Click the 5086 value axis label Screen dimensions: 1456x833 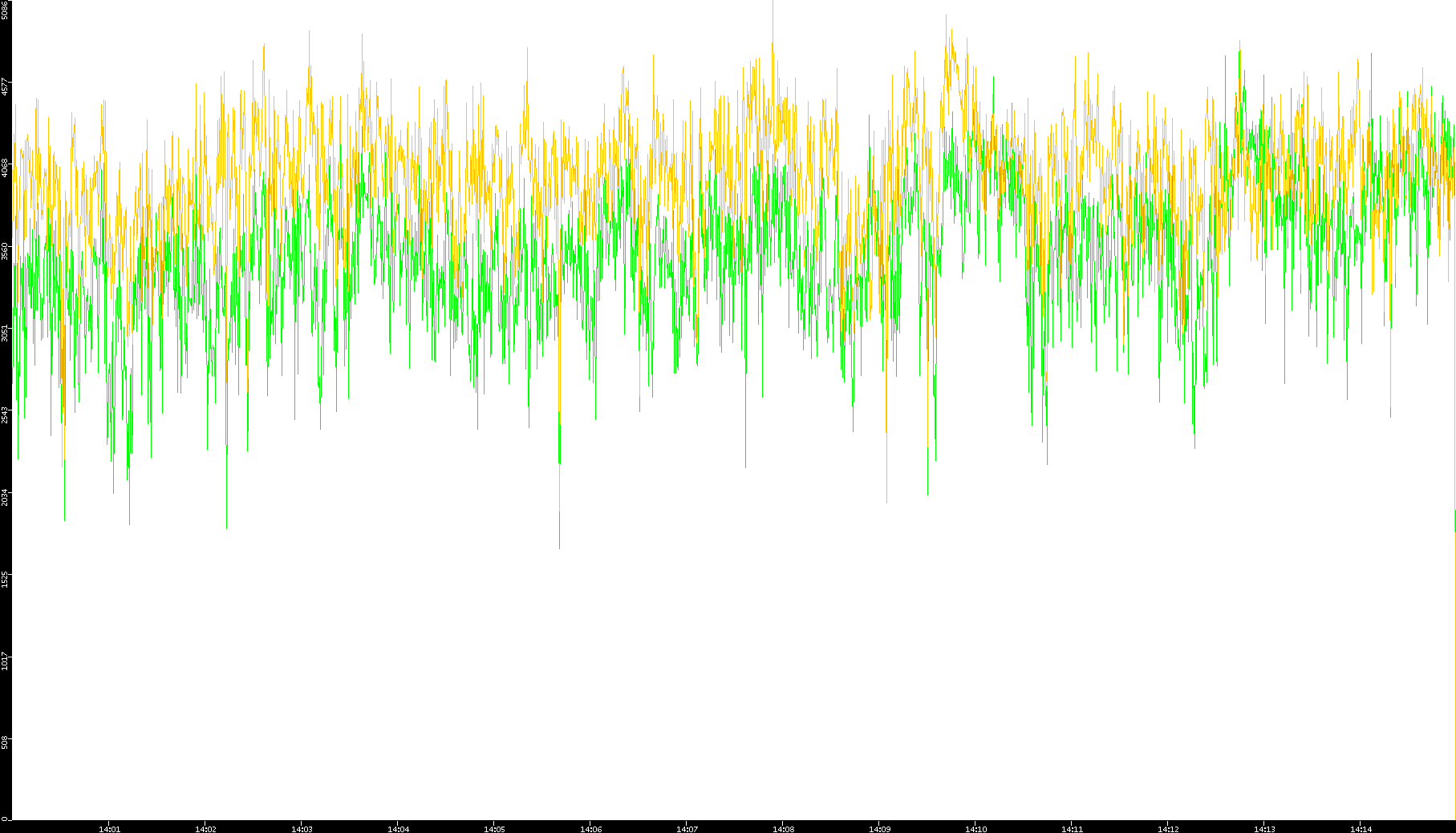click(x=5, y=10)
